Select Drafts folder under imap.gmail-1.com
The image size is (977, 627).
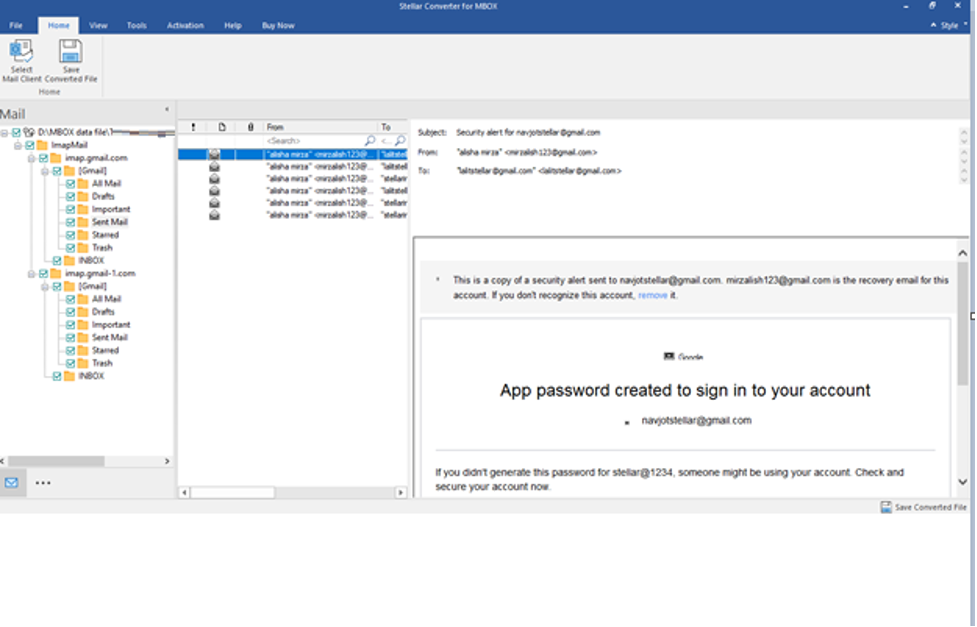103,312
